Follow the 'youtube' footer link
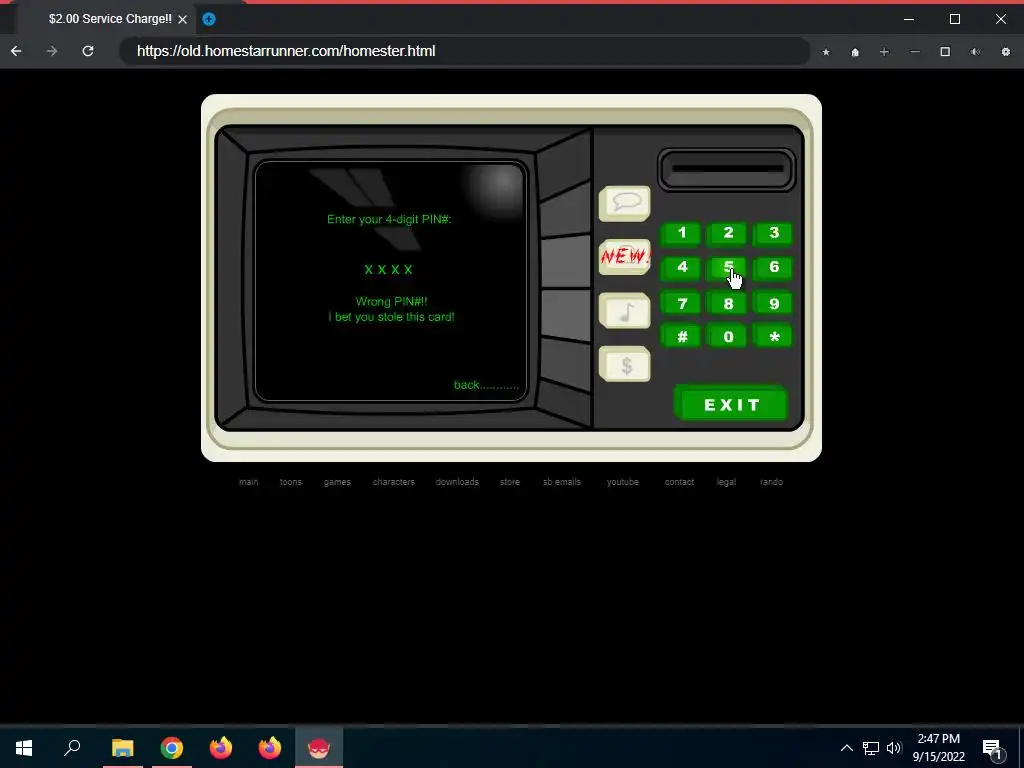This screenshot has width=1024, height=768. [622, 482]
